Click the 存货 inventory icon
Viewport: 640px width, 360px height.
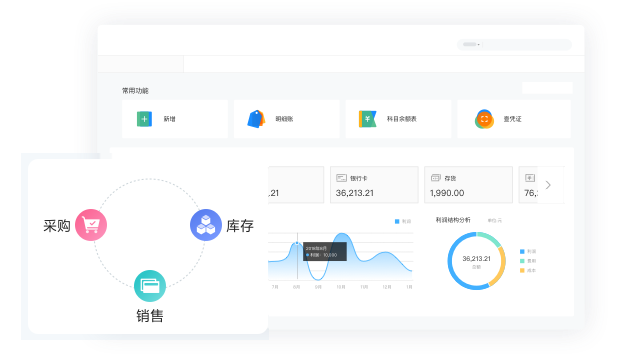[436, 178]
